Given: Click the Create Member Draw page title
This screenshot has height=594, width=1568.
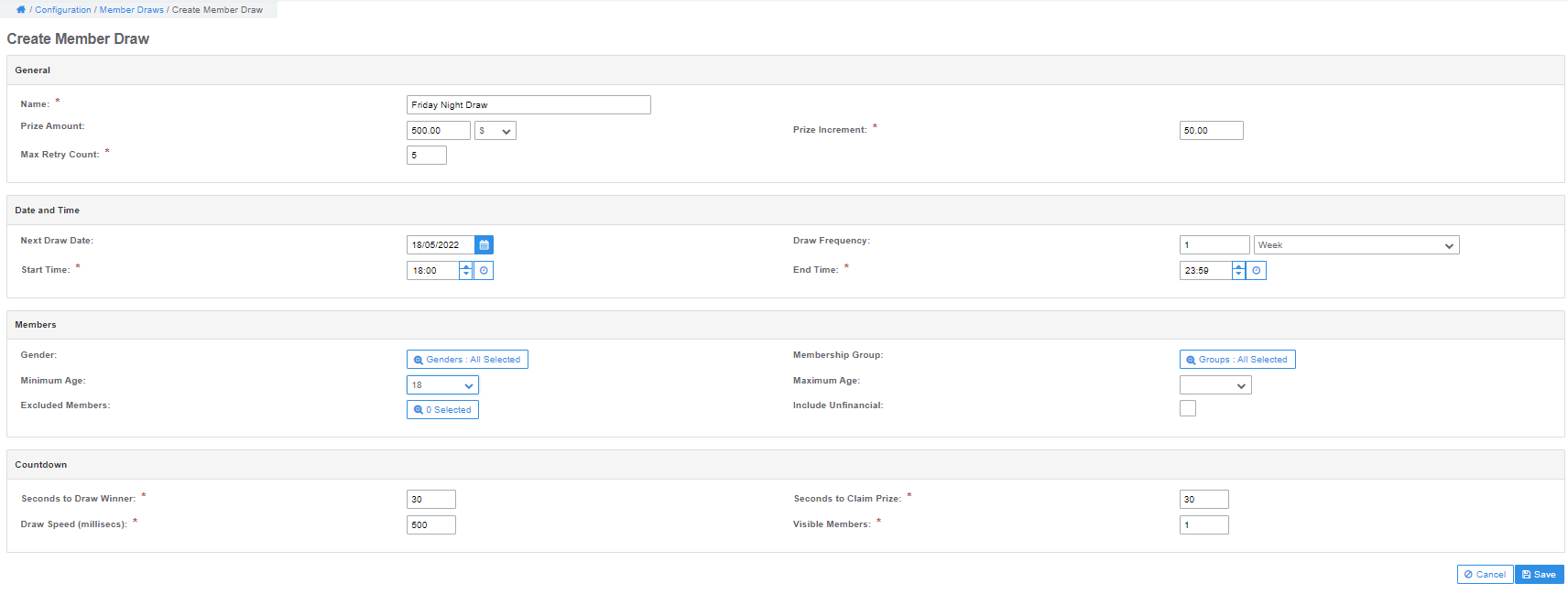Looking at the screenshot, I should click(x=78, y=39).
